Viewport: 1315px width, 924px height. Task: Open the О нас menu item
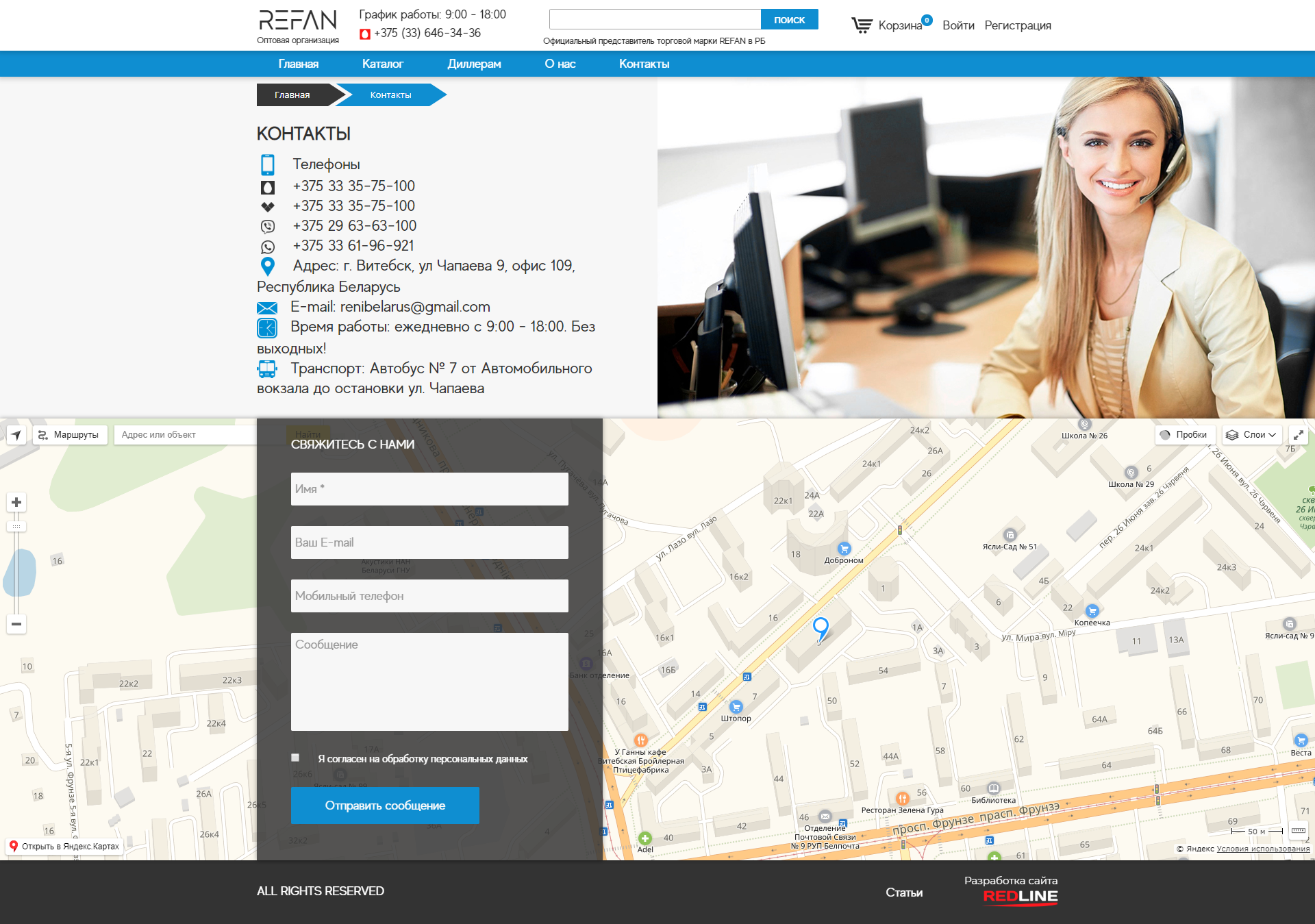point(560,64)
